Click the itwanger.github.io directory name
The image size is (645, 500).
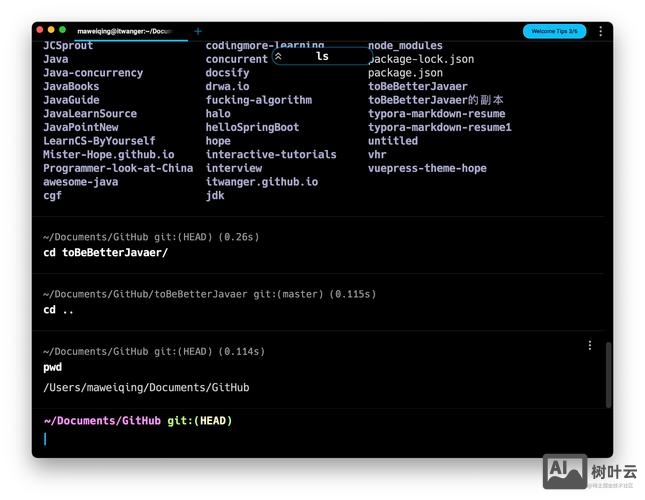262,182
